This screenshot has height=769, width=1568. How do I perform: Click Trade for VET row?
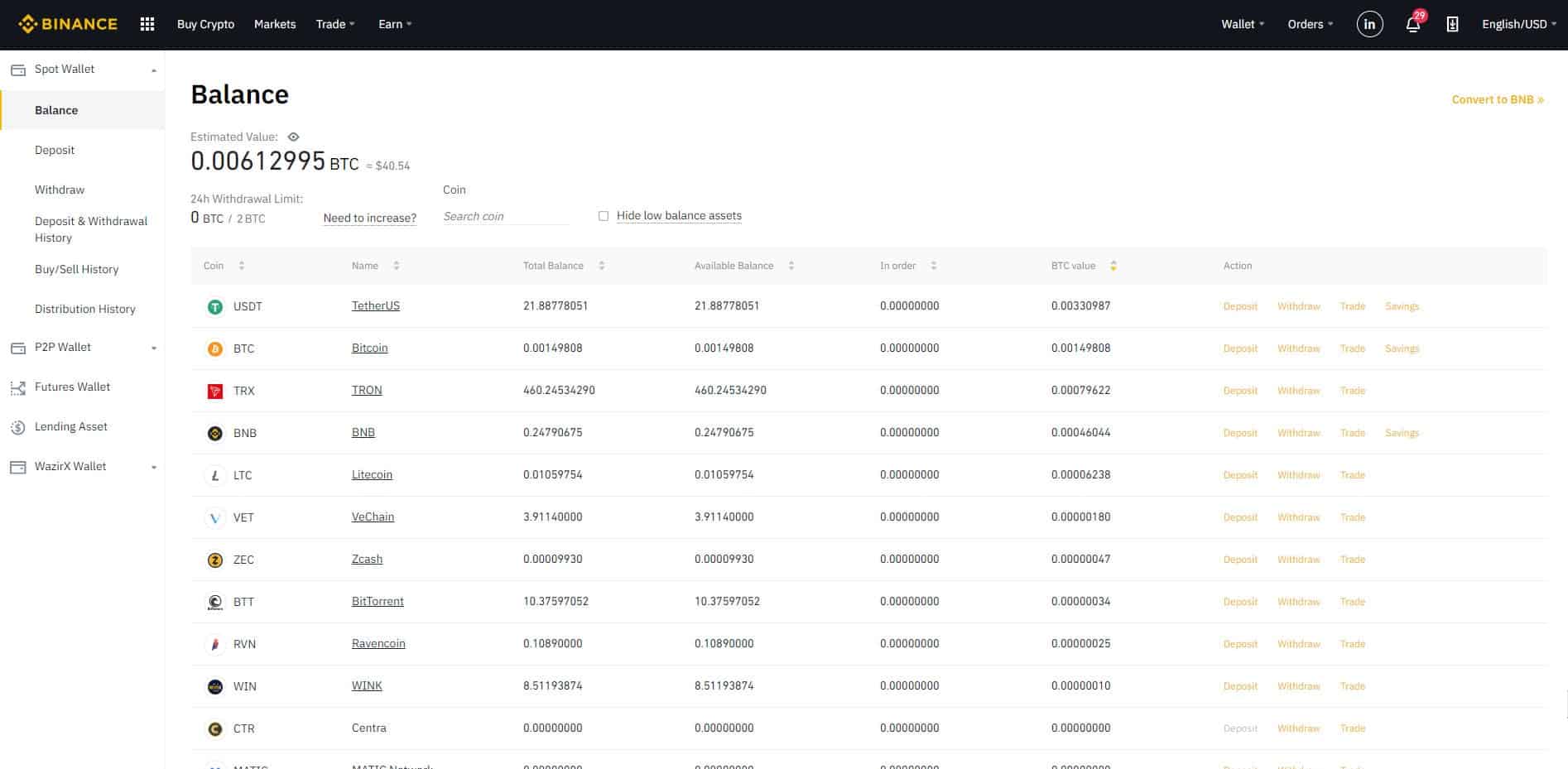click(x=1353, y=517)
